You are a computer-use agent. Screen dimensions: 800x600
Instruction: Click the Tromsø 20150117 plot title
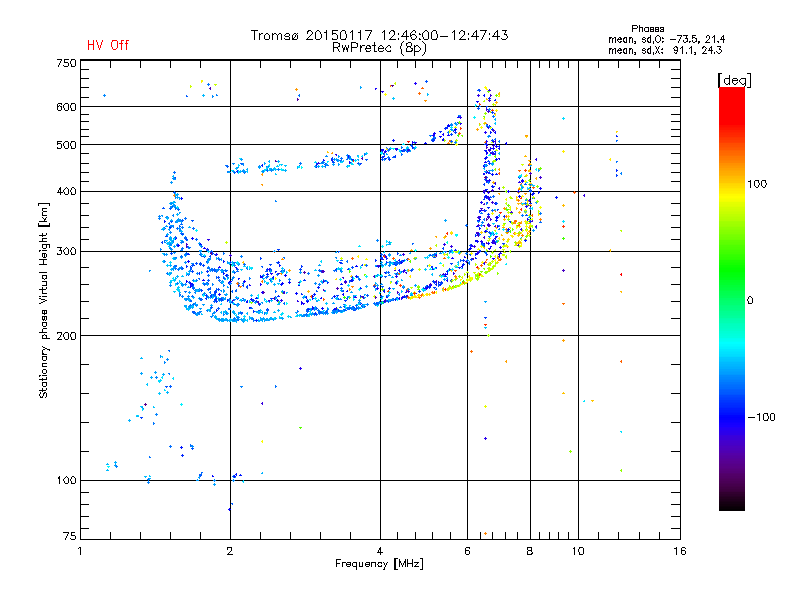click(x=379, y=35)
